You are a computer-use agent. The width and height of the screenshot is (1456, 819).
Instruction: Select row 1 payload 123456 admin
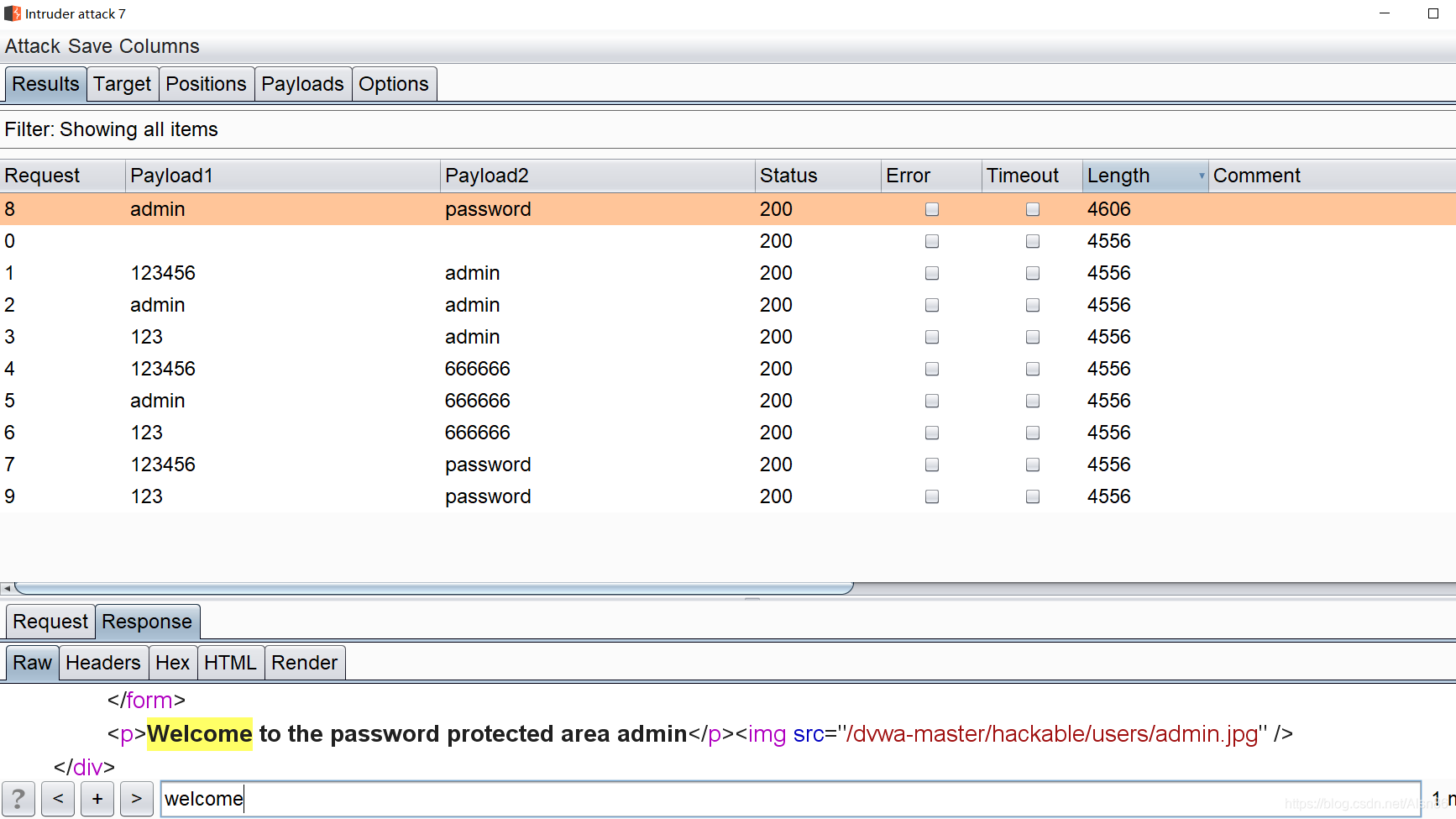tap(728, 273)
